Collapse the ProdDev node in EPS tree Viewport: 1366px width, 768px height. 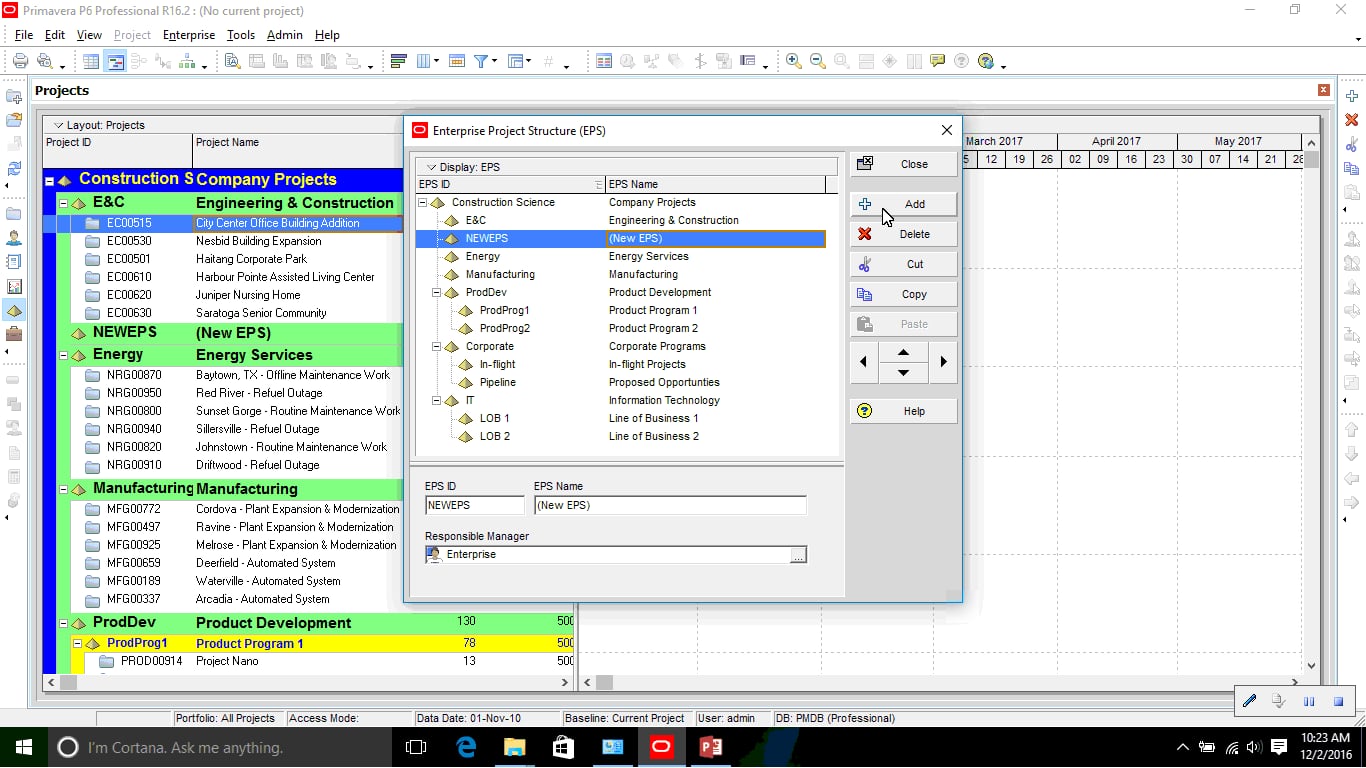[437, 293]
